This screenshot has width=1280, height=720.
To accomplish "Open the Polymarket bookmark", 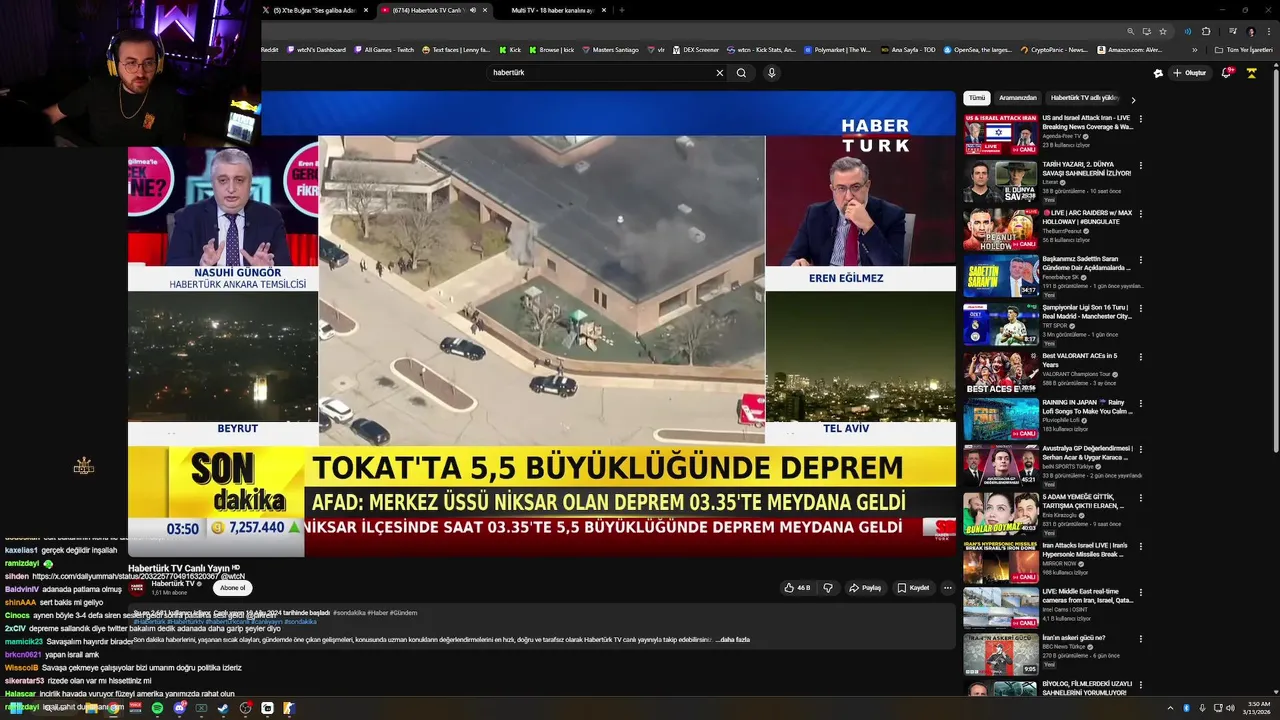I will click(838, 50).
